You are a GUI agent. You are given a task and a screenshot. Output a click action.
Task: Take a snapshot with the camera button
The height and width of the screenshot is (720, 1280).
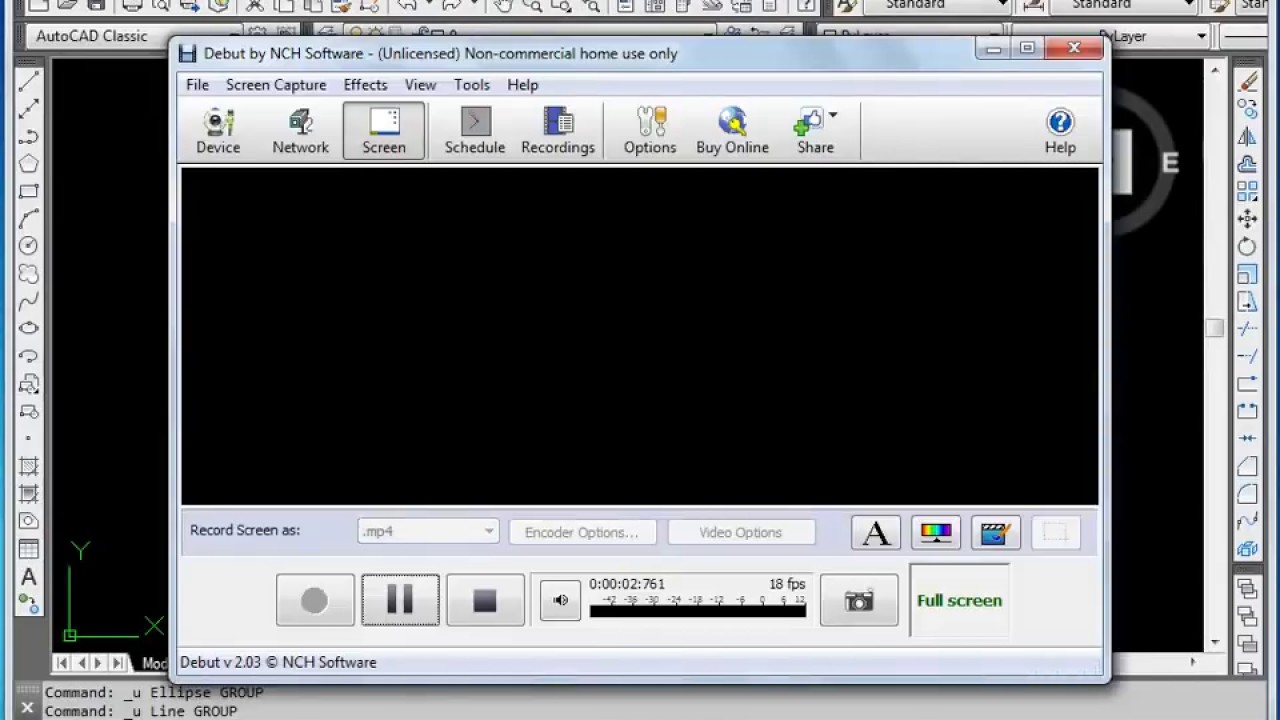point(859,600)
